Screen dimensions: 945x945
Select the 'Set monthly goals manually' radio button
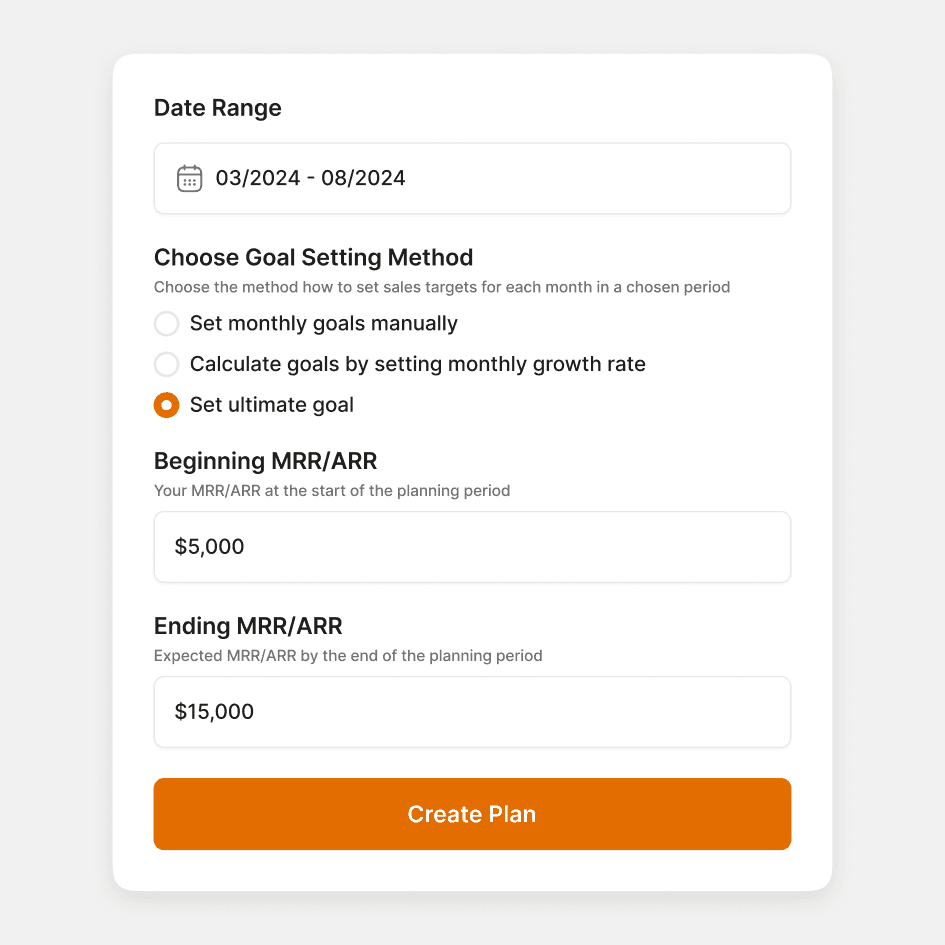[166, 323]
